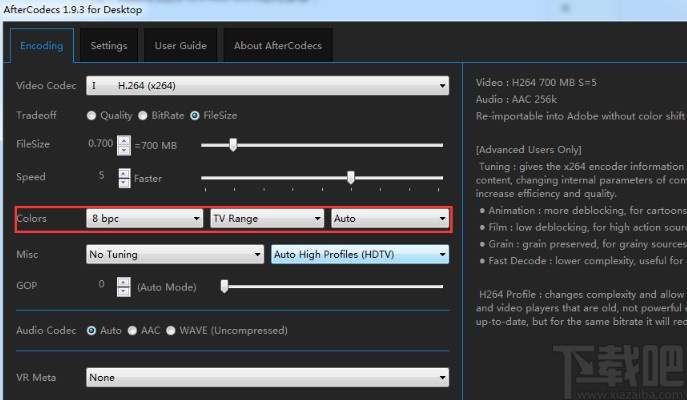Select the FileSize tradeoff radio button
Viewport: 687px width, 400px height.
pos(195,116)
